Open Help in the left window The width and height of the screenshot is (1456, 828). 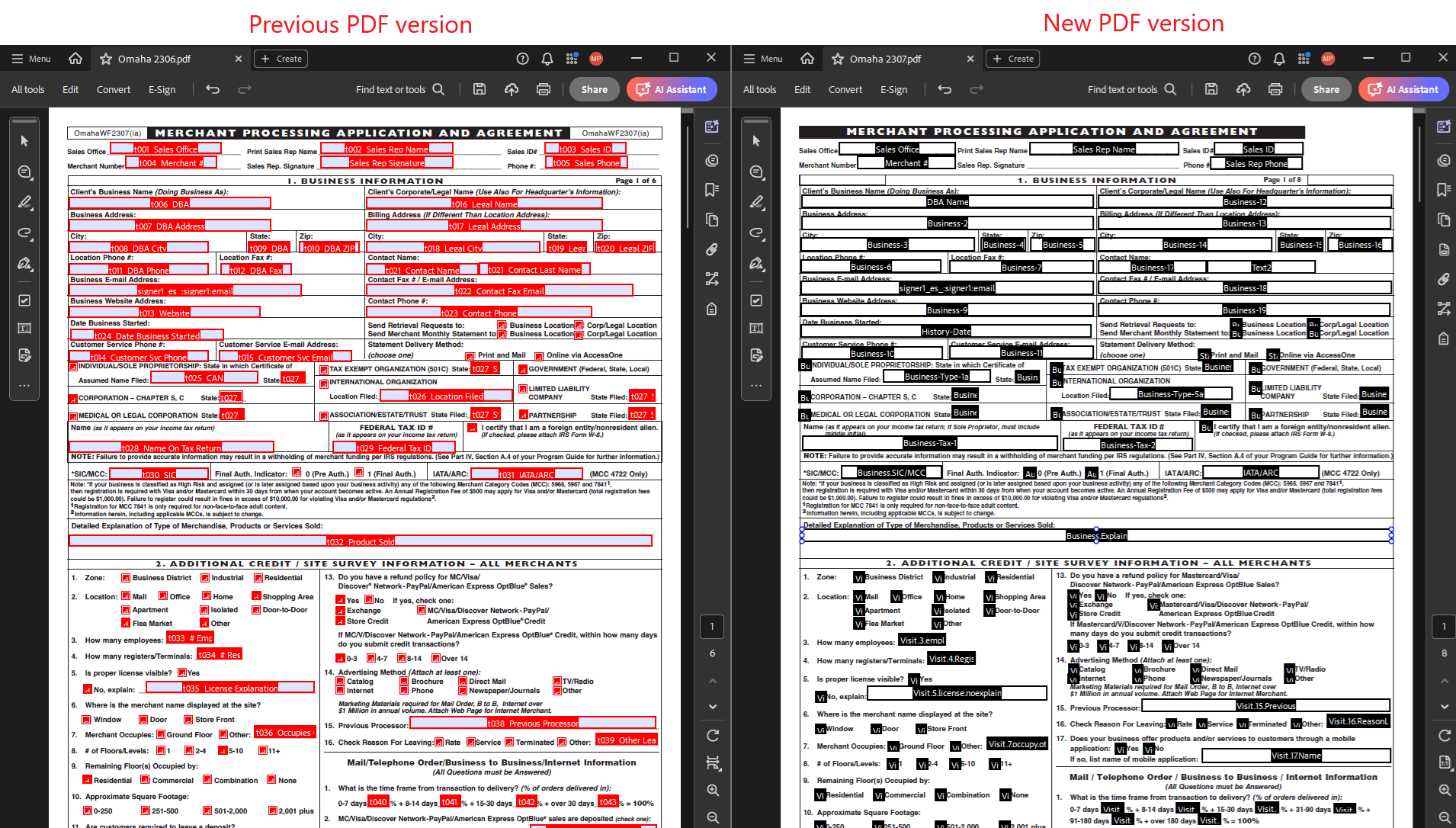click(522, 59)
